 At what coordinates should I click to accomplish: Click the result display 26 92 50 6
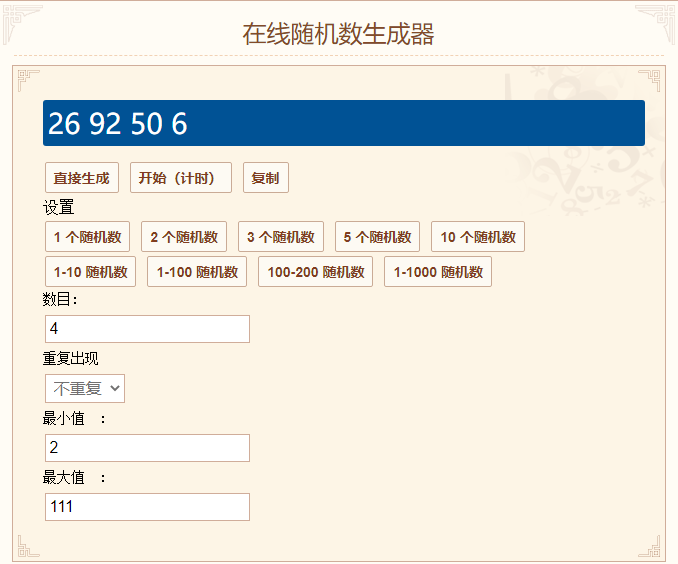[x=344, y=123]
